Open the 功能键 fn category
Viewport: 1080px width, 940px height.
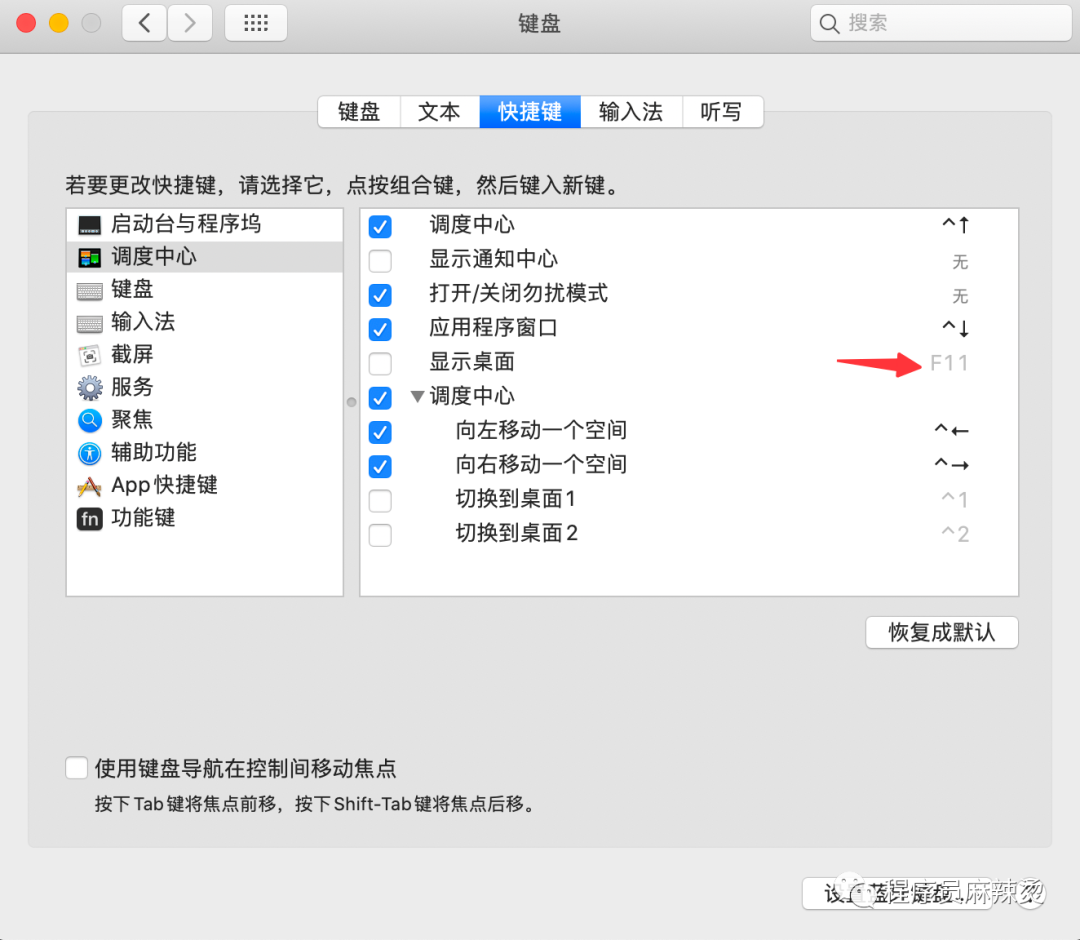(89, 518)
